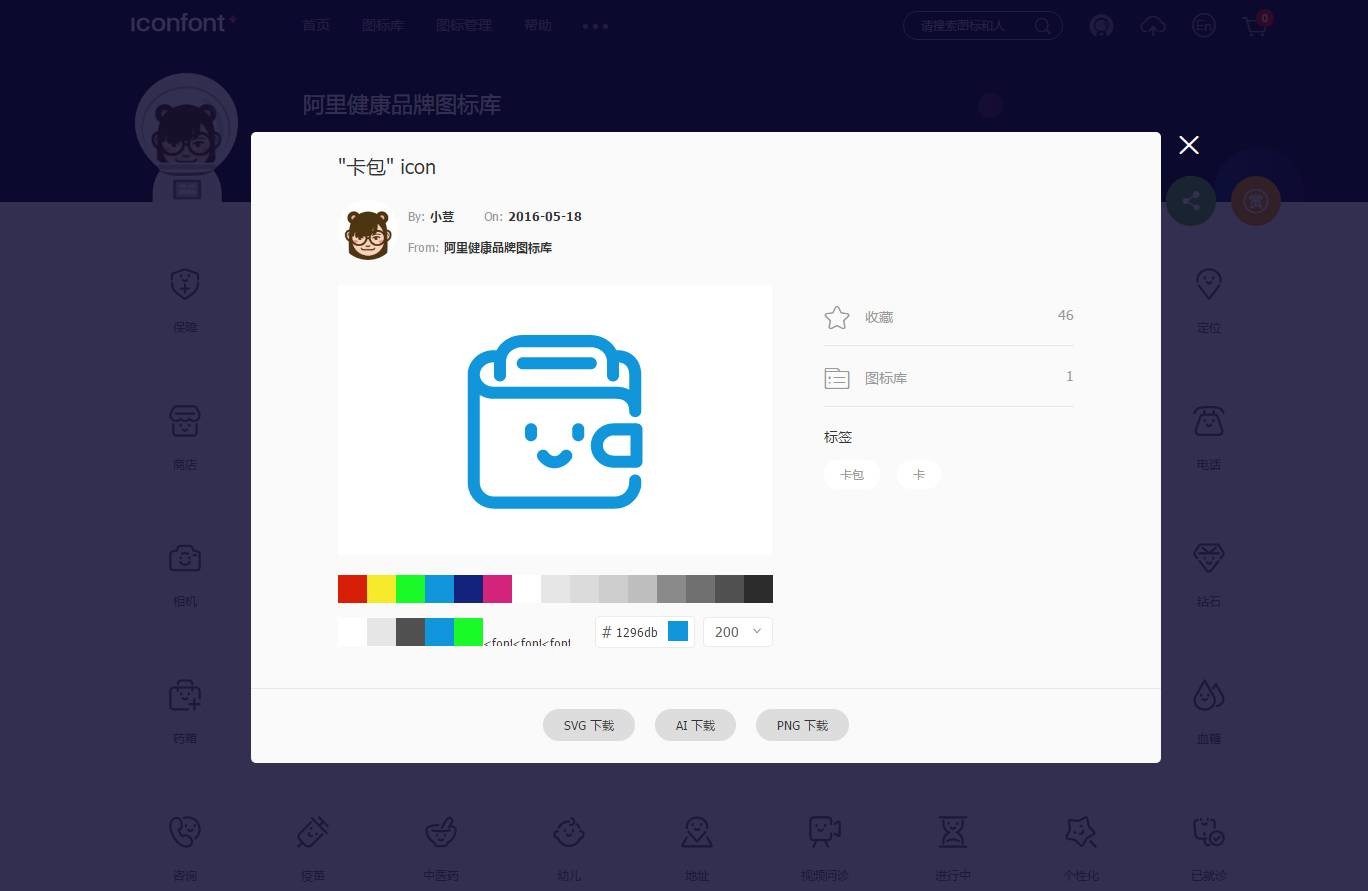Click the search magnifier icon

(1042, 26)
